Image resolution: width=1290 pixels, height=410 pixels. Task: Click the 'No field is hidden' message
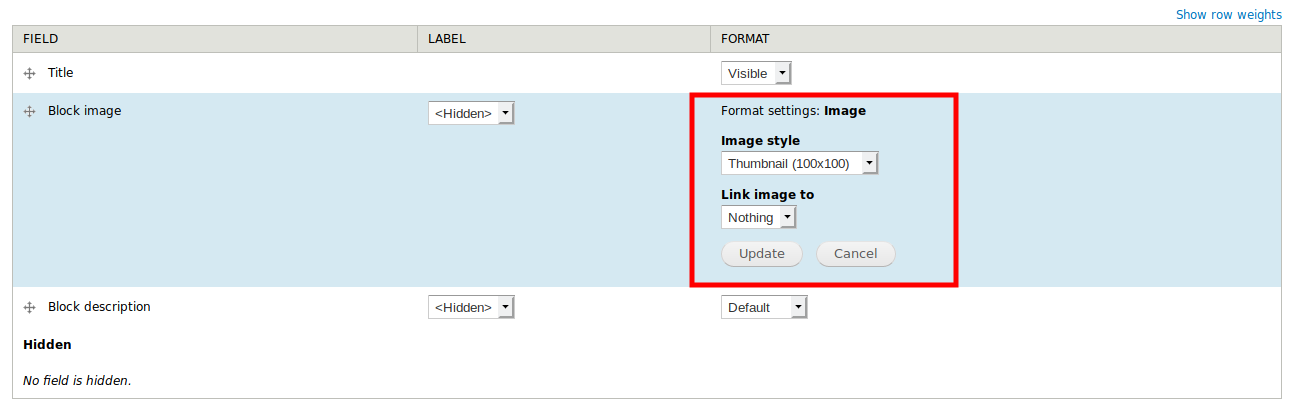coord(77,380)
